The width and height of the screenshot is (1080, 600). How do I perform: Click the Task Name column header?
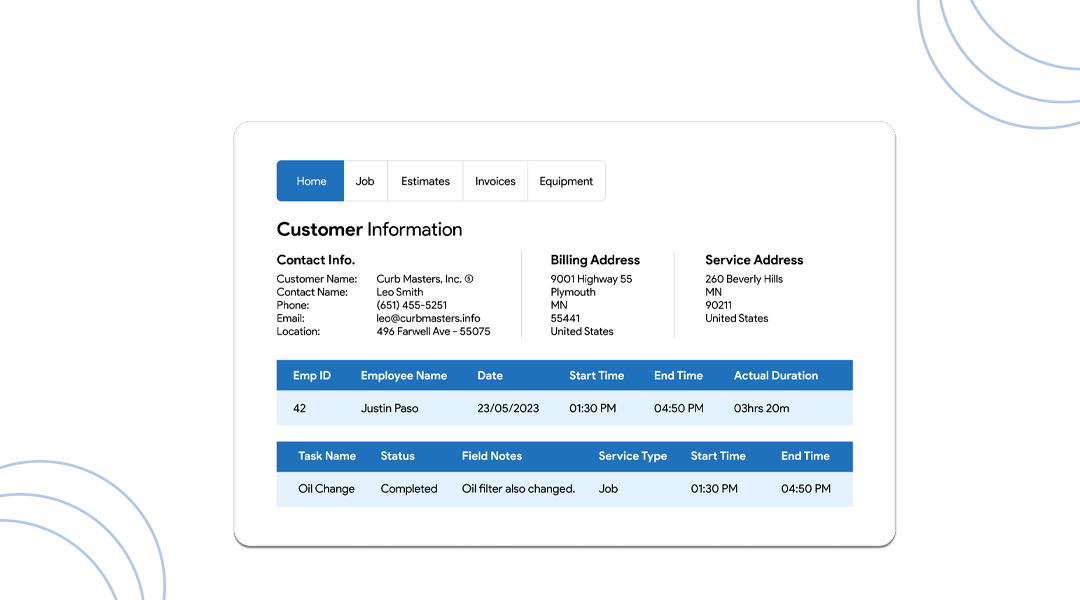[327, 456]
